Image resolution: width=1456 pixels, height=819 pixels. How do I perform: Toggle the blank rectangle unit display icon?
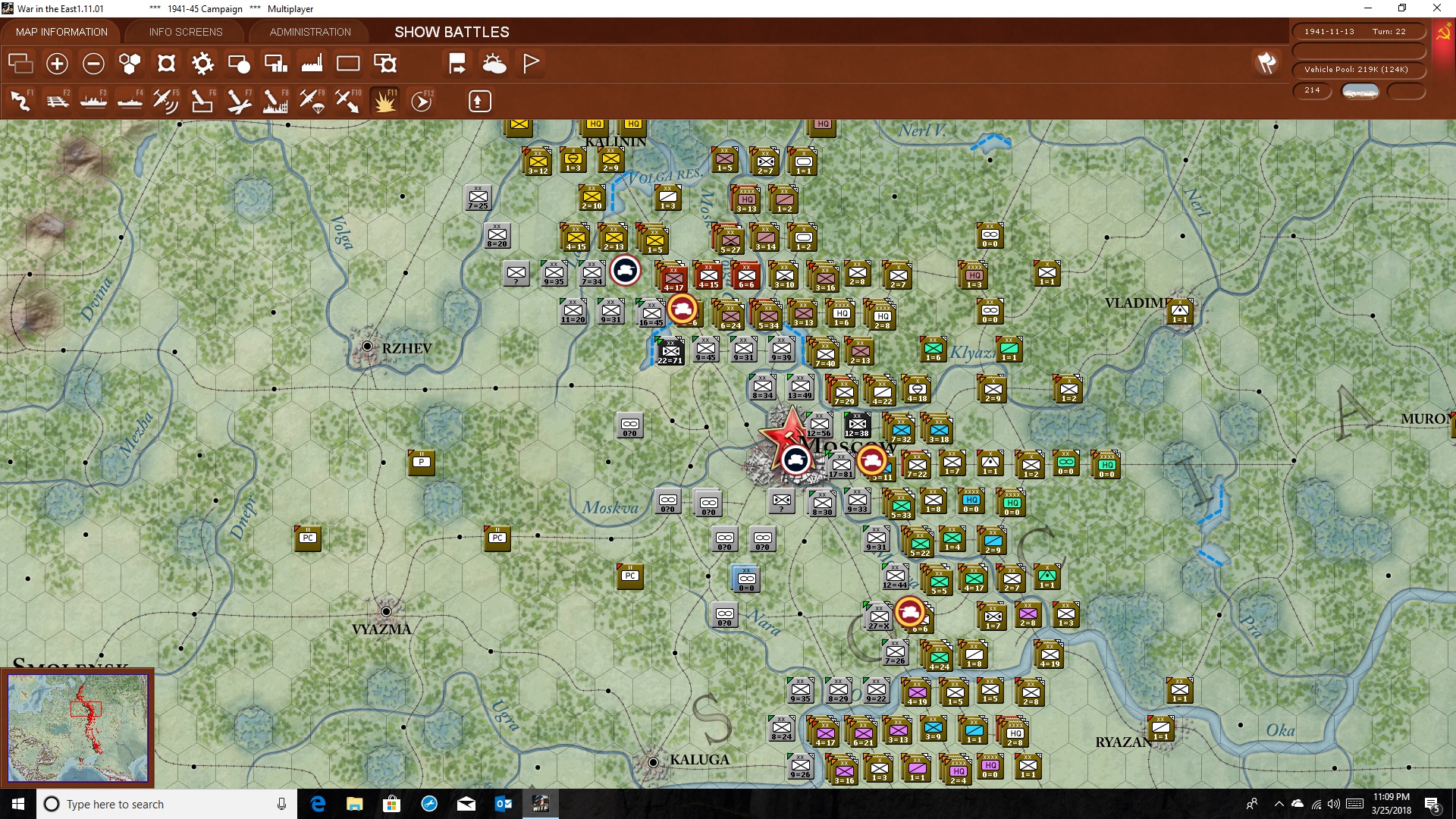click(348, 64)
